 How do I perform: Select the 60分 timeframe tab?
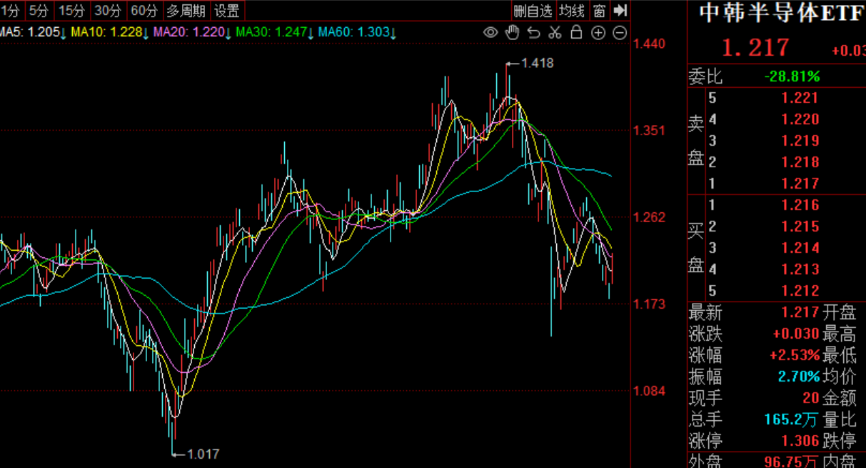pyautogui.click(x=144, y=11)
